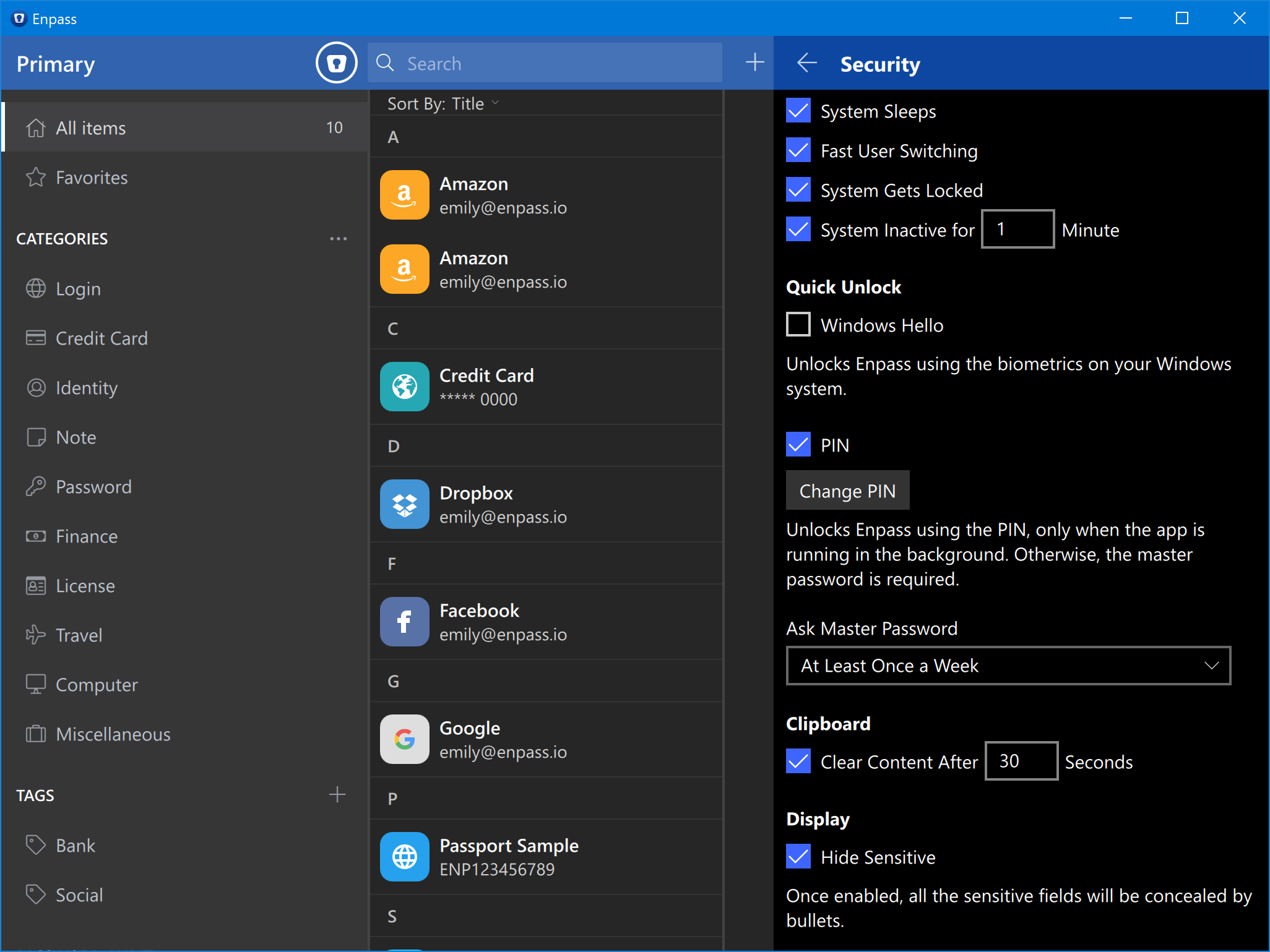Screen dimensions: 1270x952
Task: Toggle Clear Content After checkbox
Action: pos(798,761)
